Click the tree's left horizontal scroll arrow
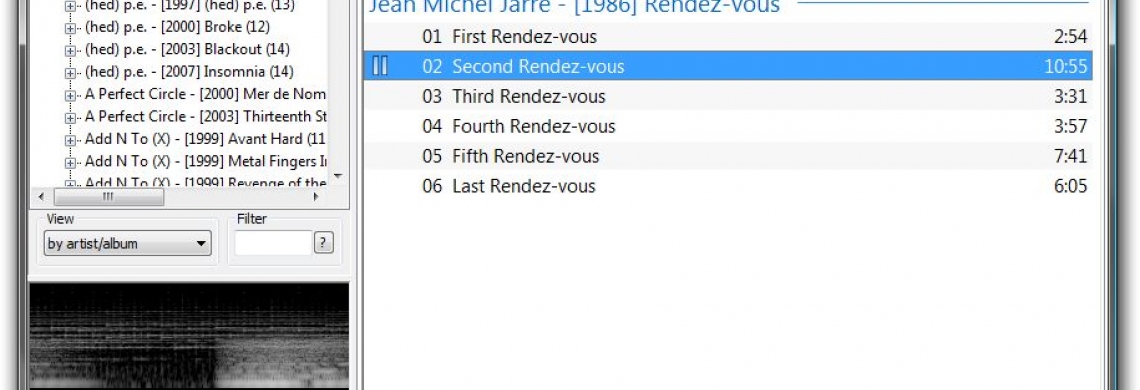This screenshot has width=1140, height=390. tap(41, 196)
